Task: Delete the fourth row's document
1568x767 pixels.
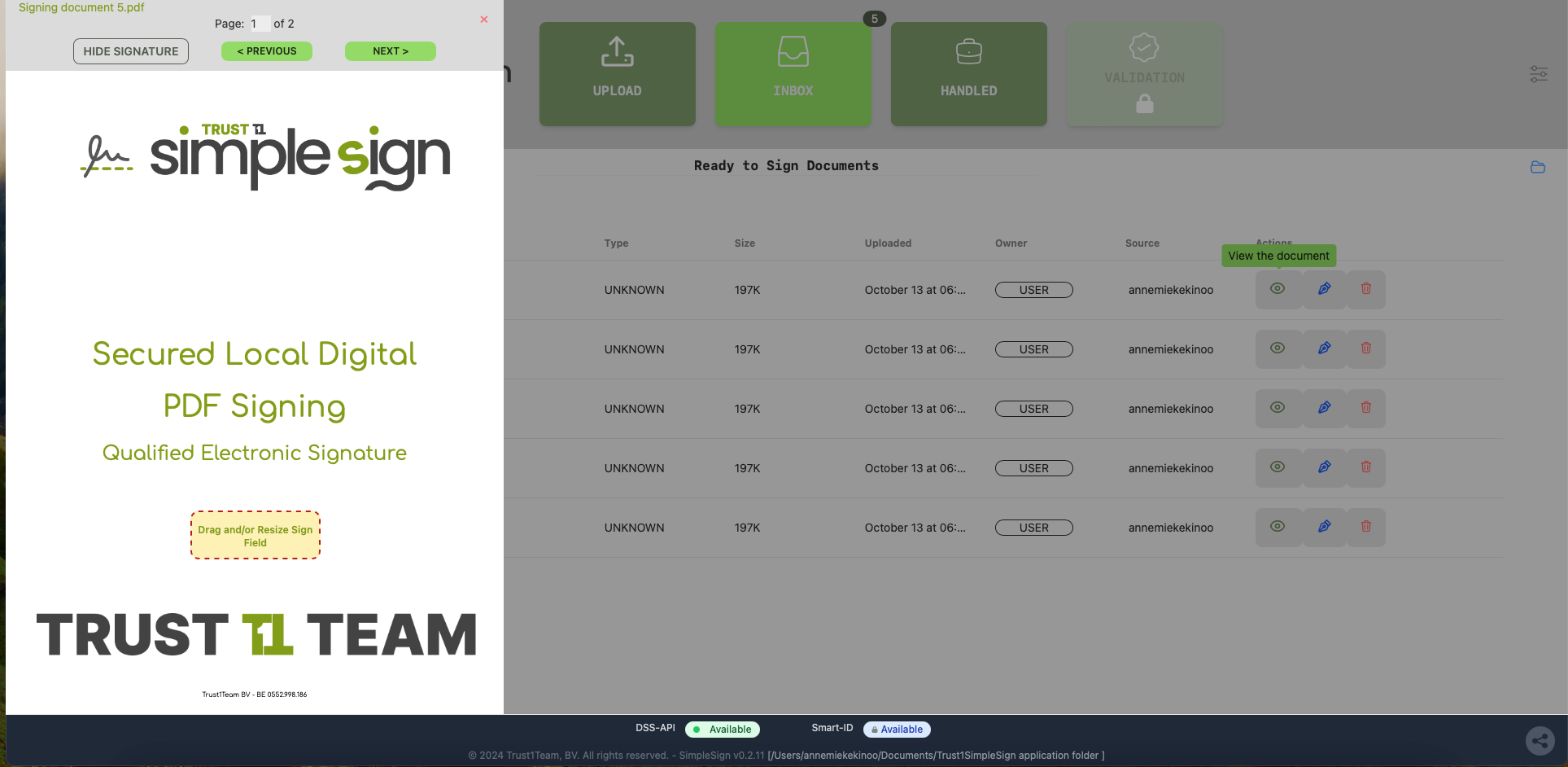Action: (1366, 467)
